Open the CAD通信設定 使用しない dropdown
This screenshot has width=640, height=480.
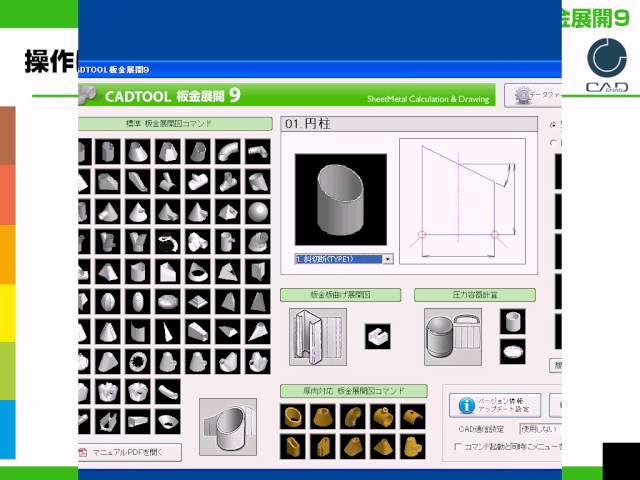[540, 429]
